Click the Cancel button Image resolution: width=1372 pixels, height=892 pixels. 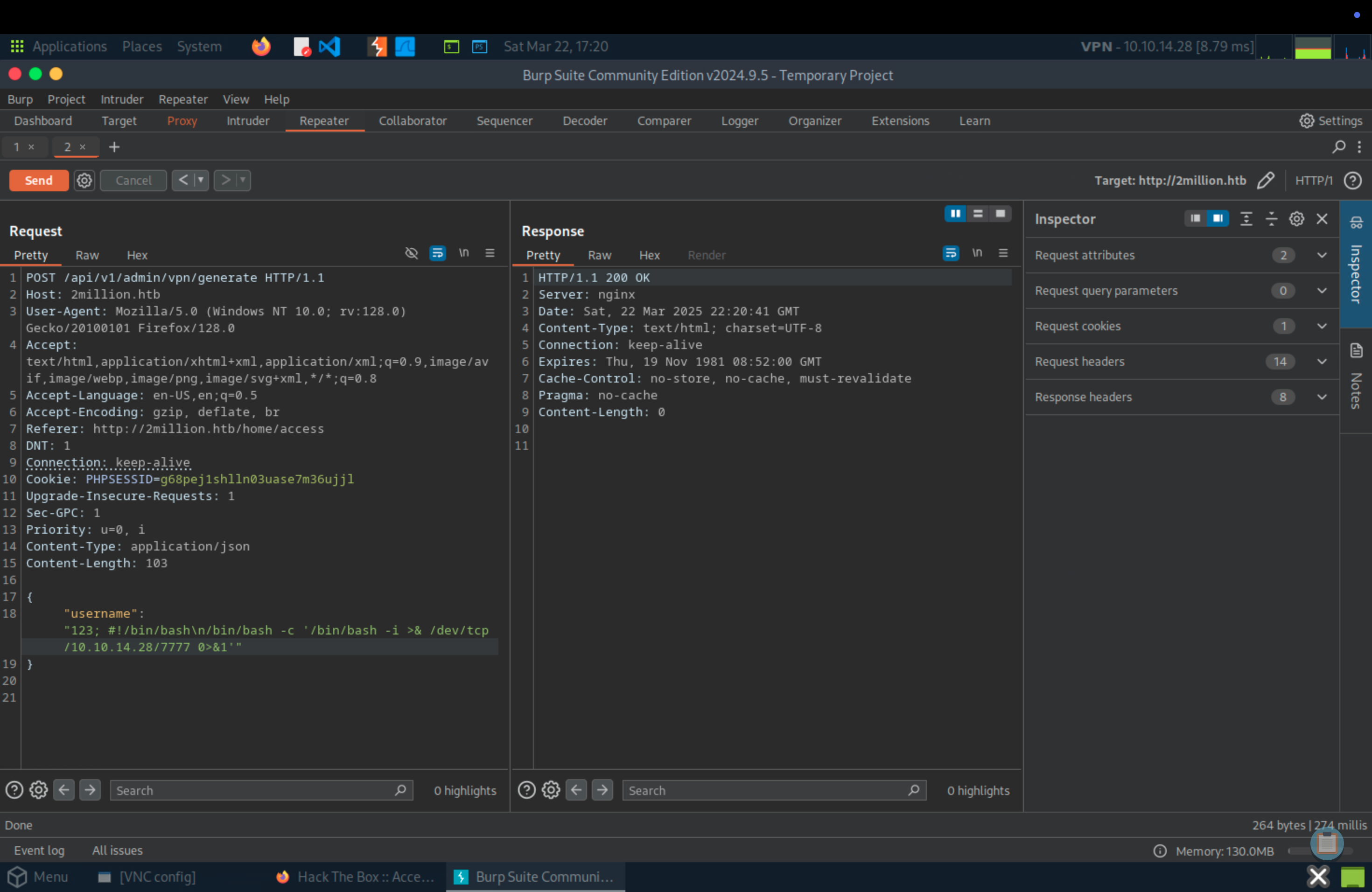click(x=133, y=181)
